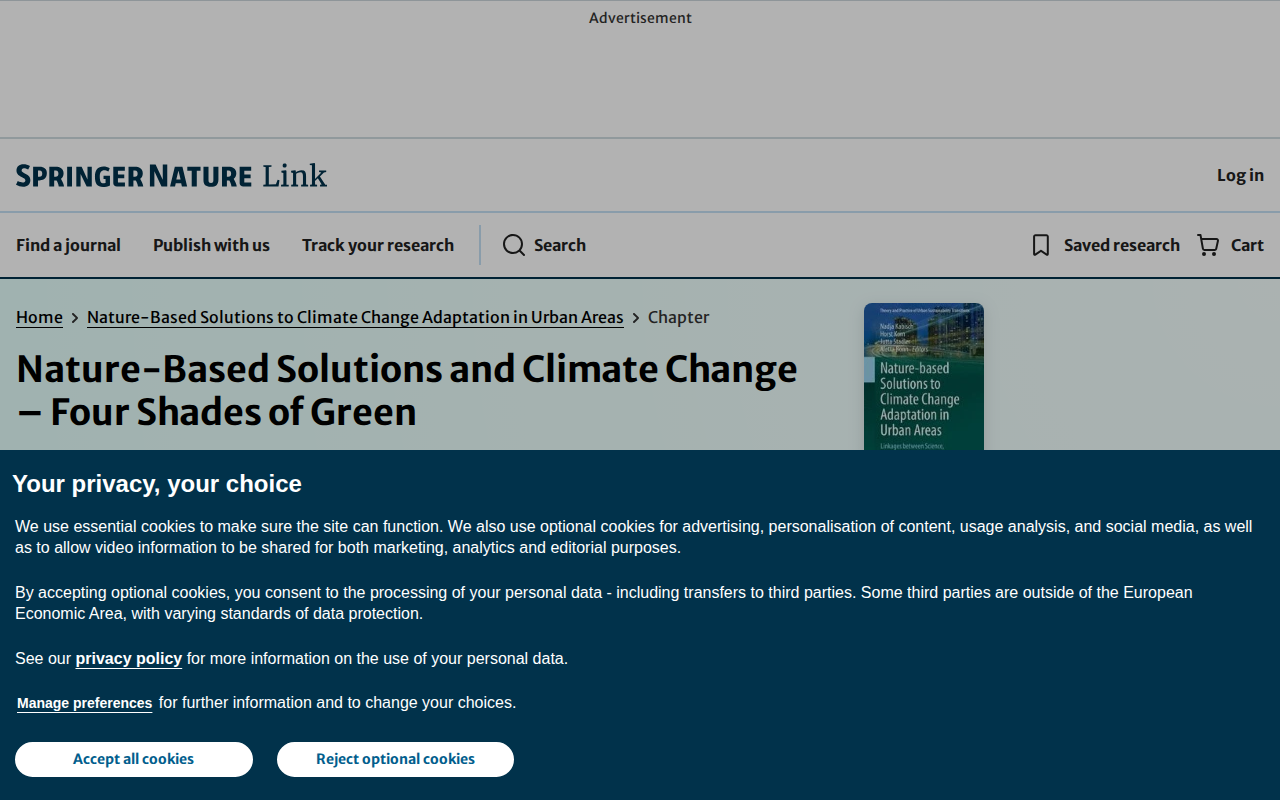Click the Springer Nature Link logo

pos(171,176)
